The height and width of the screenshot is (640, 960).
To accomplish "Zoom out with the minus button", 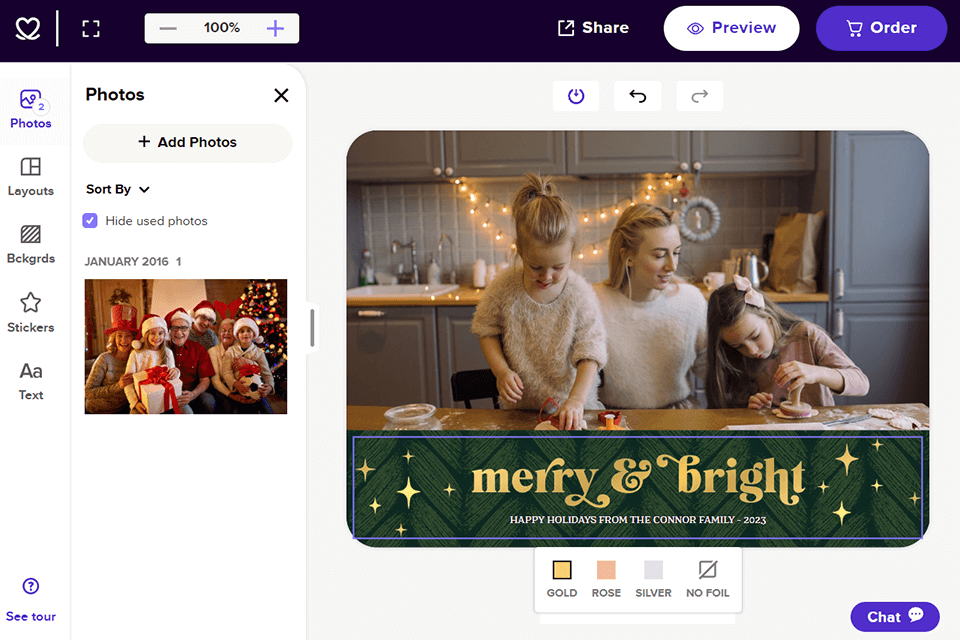I will (x=168, y=28).
